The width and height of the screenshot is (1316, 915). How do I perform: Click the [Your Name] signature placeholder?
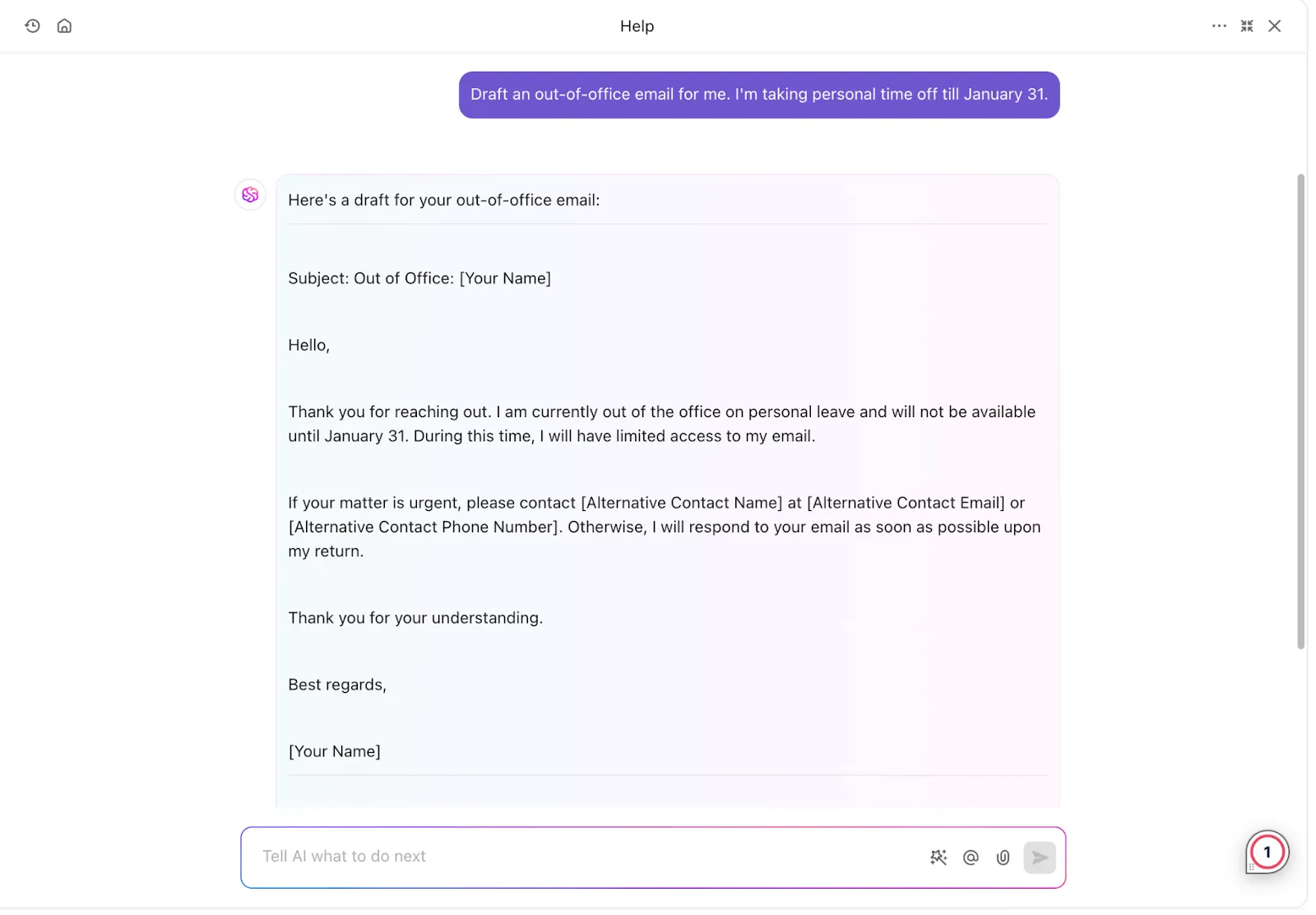(x=334, y=751)
